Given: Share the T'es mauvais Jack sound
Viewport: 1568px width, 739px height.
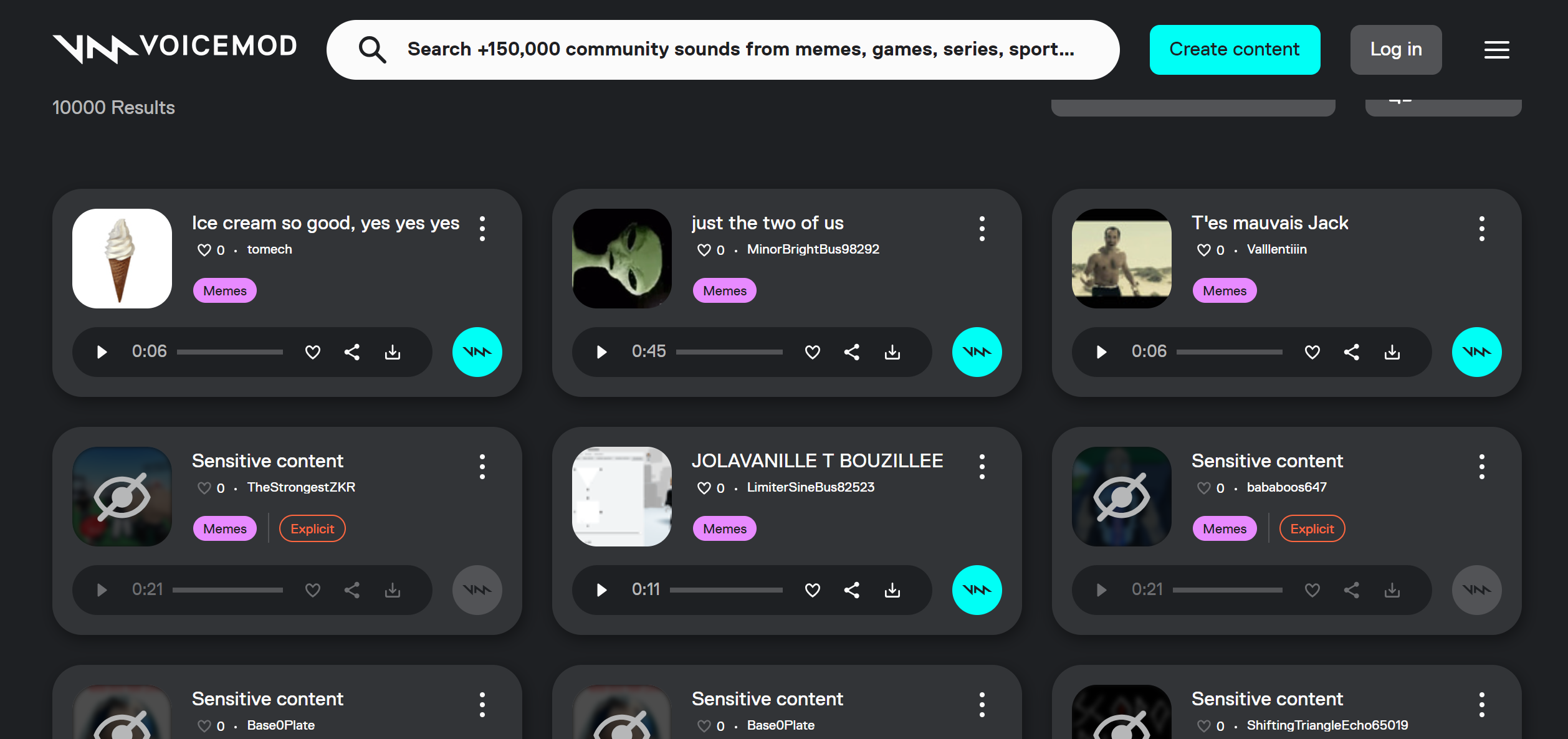Looking at the screenshot, I should coord(1351,352).
